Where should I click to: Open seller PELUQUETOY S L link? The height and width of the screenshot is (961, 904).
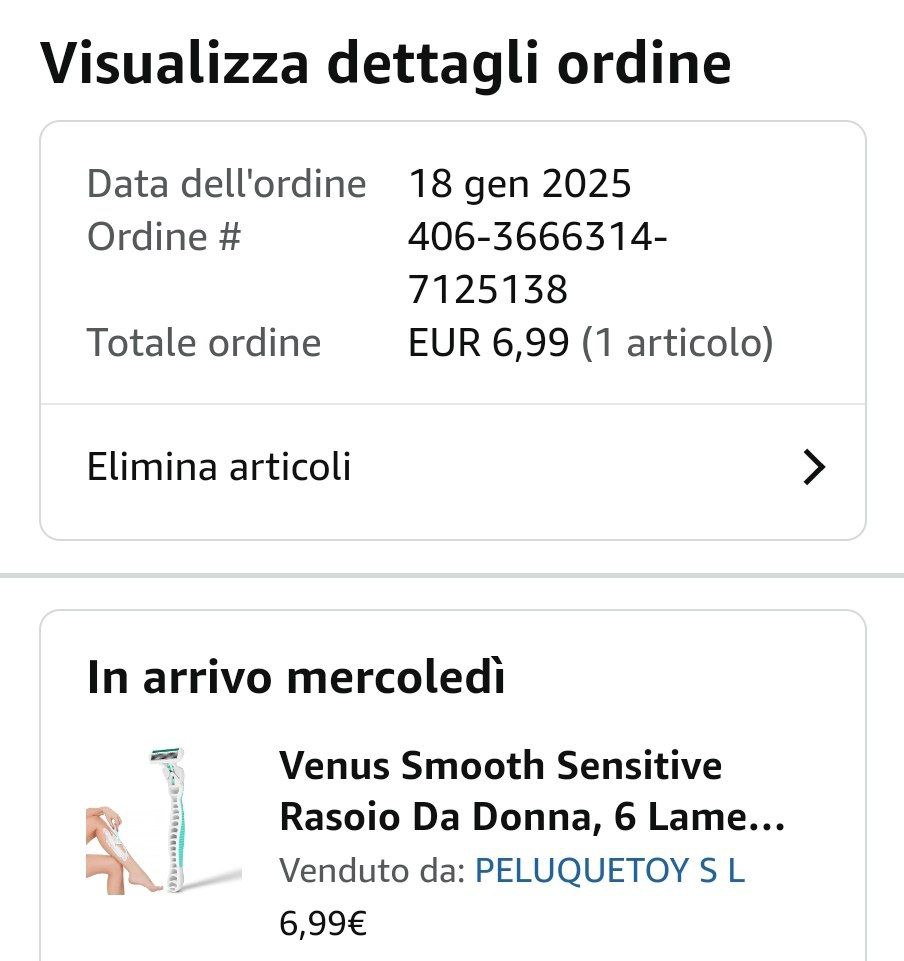pos(610,871)
